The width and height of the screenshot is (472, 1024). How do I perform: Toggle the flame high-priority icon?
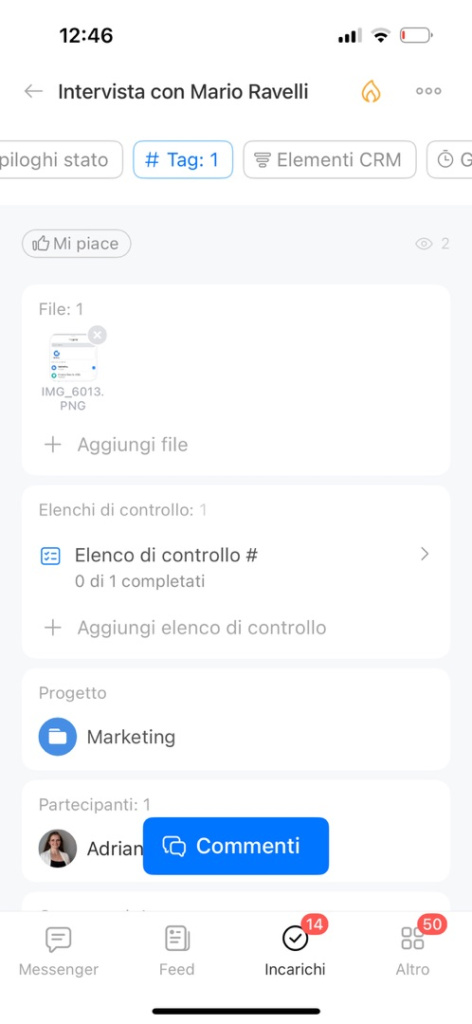click(370, 91)
